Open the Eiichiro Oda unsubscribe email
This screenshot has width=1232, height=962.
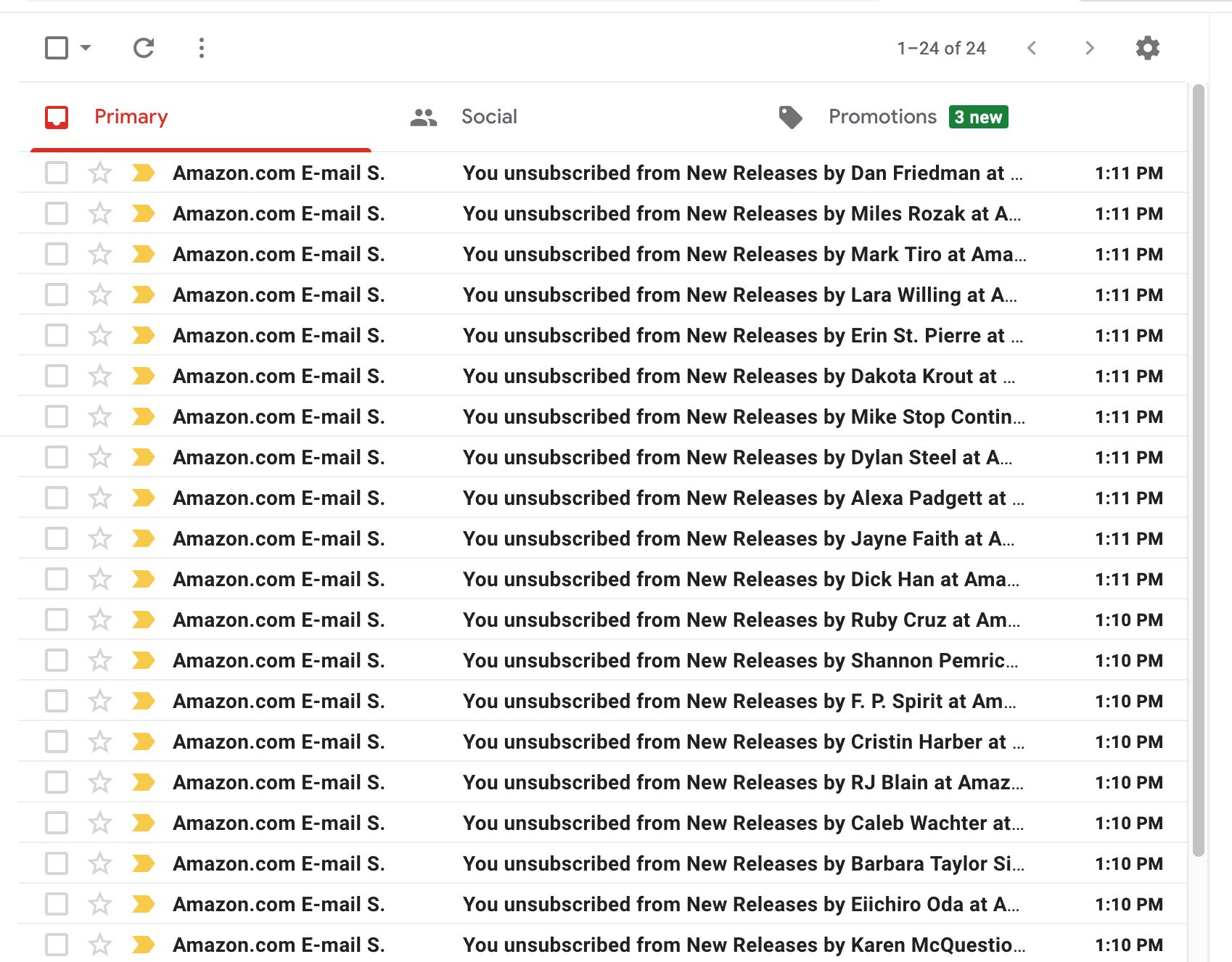click(x=740, y=904)
